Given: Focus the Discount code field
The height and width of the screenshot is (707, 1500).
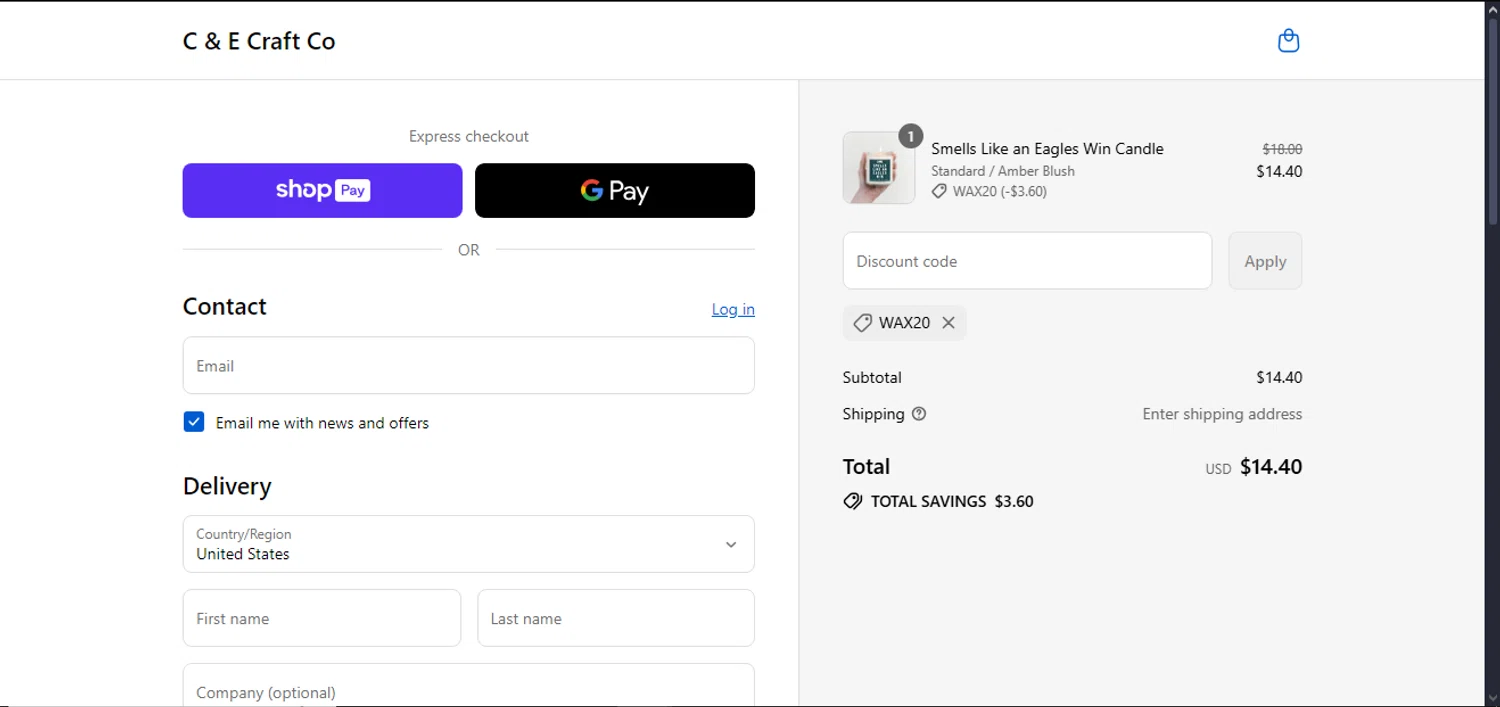Looking at the screenshot, I should (x=1028, y=261).
